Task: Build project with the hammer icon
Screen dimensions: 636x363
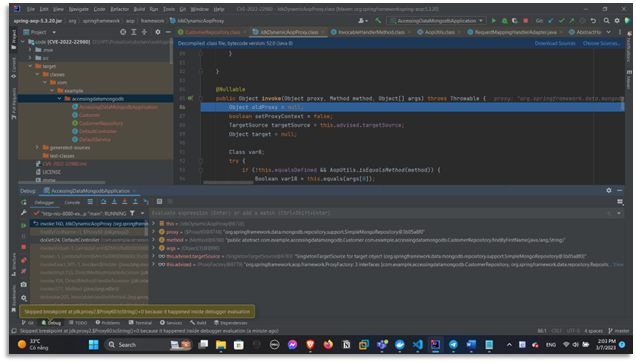Action: point(378,21)
